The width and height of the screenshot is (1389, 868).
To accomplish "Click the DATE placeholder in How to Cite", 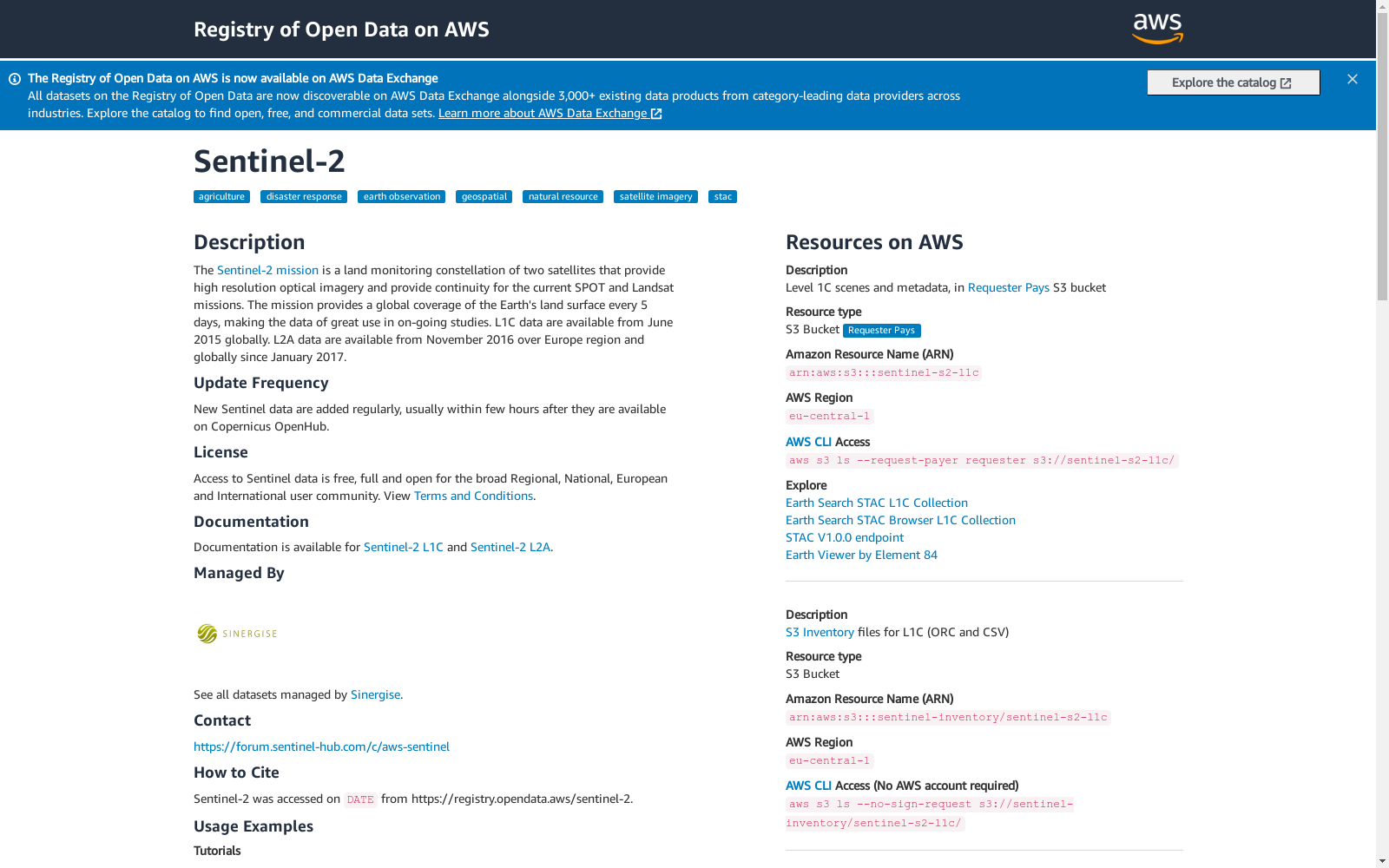I will [360, 799].
